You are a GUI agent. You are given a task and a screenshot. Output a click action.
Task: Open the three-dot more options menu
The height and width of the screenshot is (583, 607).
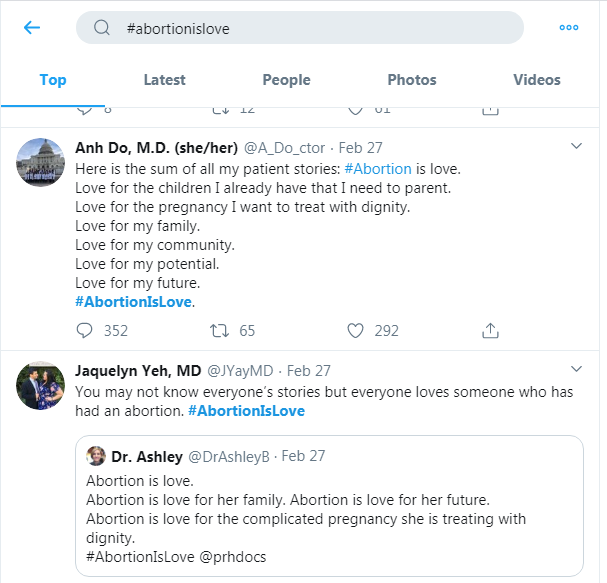tap(569, 28)
